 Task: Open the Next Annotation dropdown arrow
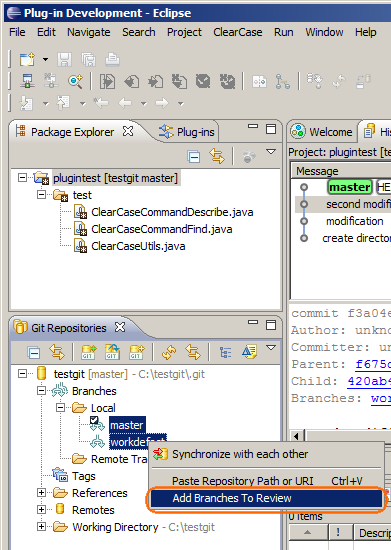[45, 103]
